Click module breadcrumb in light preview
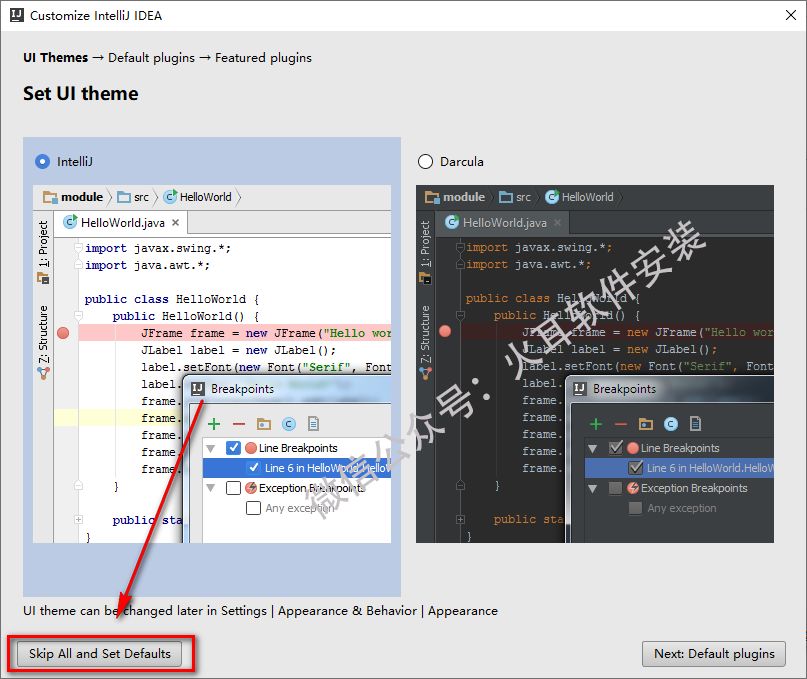Image resolution: width=807 pixels, height=679 pixels. (73, 197)
